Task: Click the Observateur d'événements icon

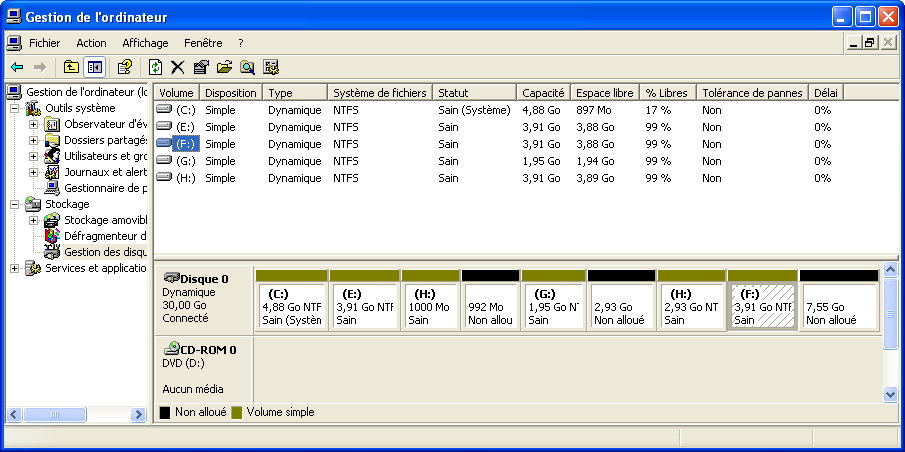Action: coord(53,124)
